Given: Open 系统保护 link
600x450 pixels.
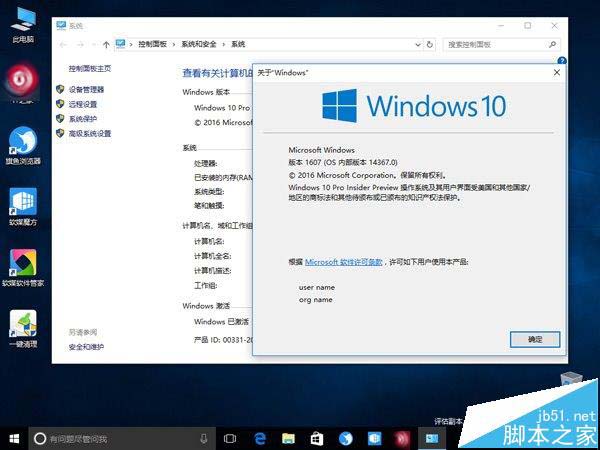Looking at the screenshot, I should [x=83, y=119].
